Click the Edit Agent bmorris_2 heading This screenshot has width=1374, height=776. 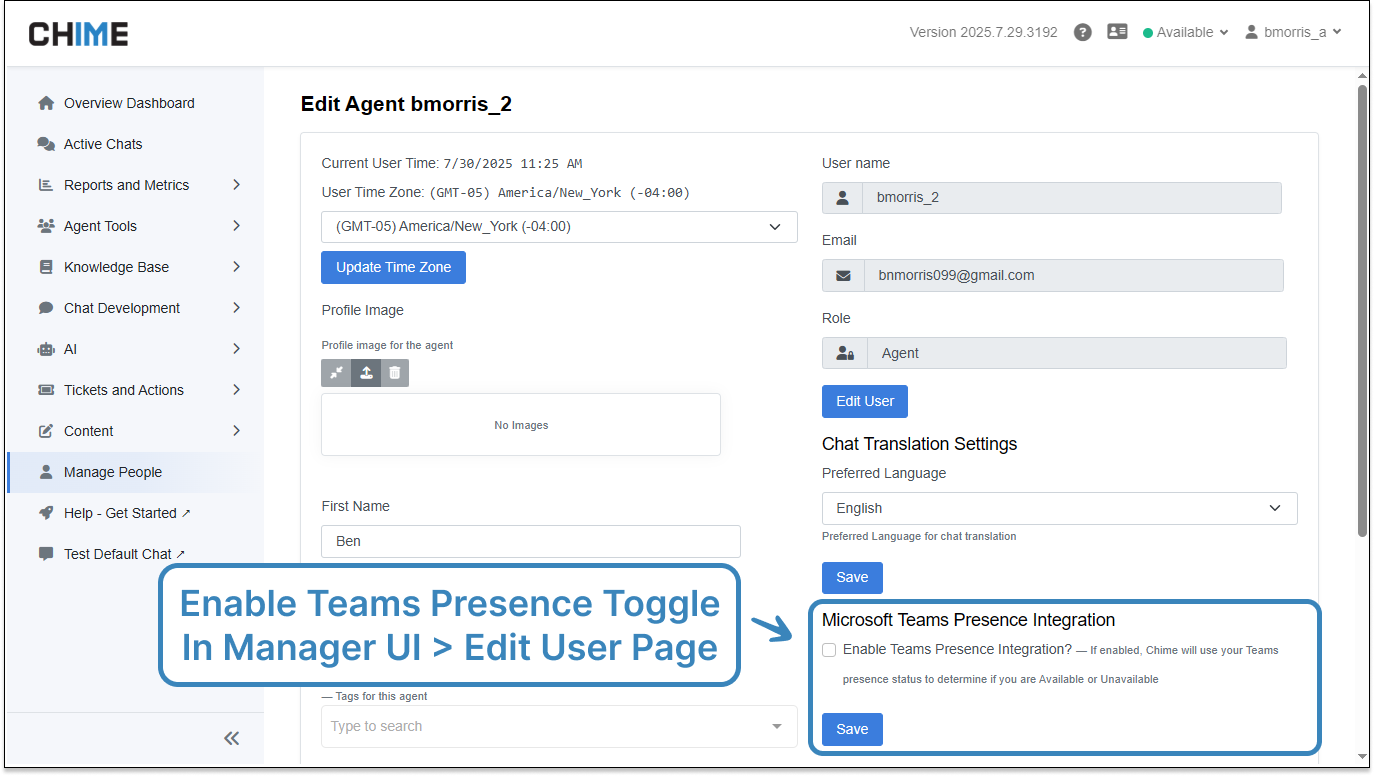[406, 104]
